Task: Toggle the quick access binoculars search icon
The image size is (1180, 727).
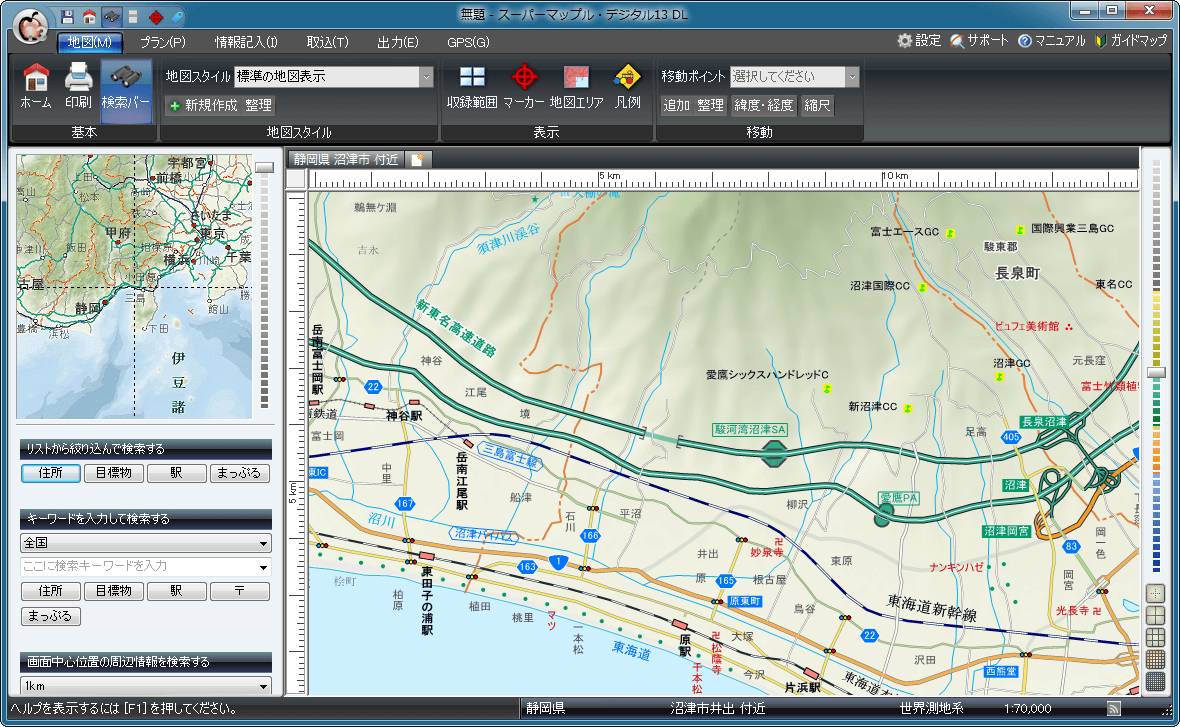Action: tap(111, 17)
